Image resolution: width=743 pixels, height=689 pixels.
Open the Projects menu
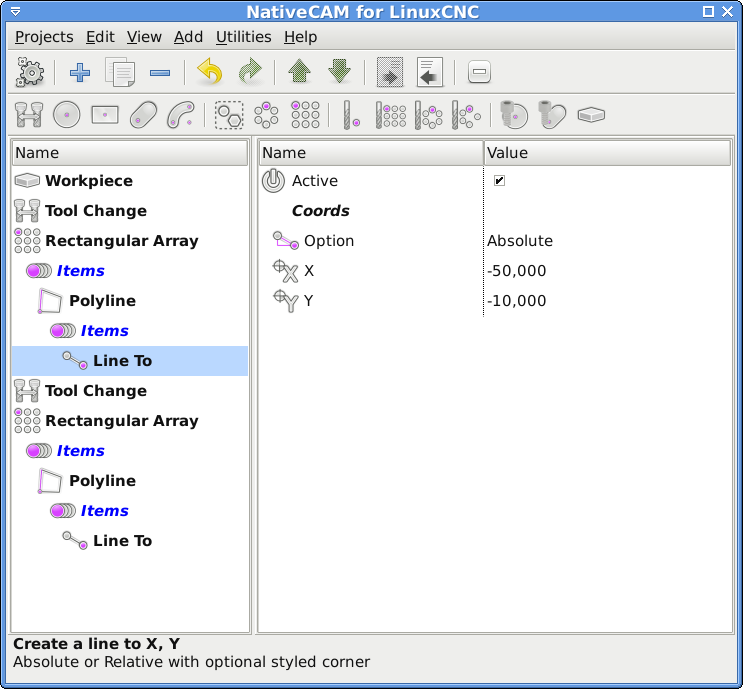44,37
